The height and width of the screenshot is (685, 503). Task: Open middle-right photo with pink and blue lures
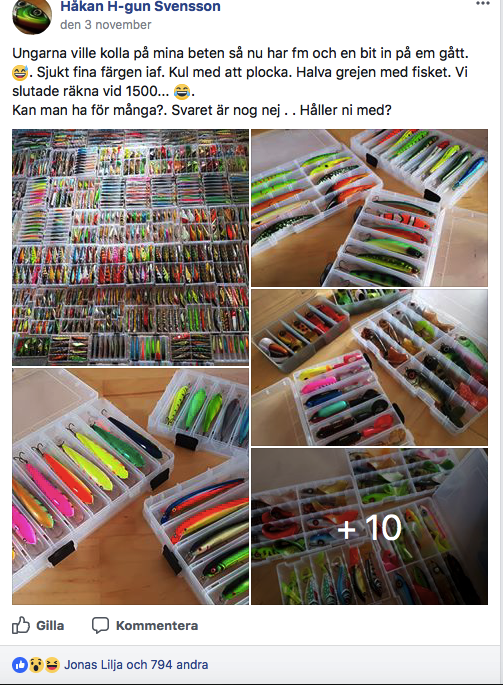click(369, 367)
